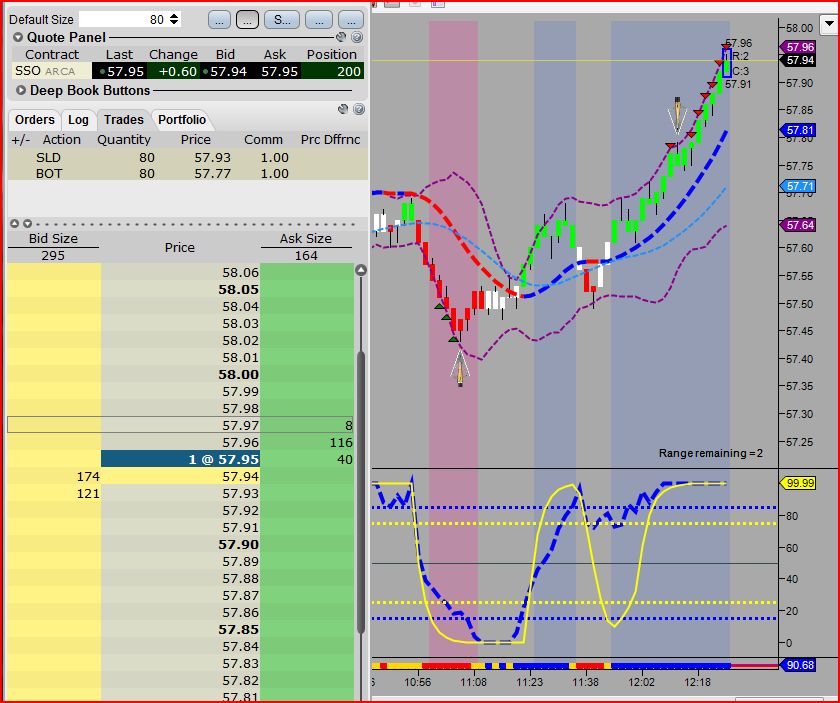This screenshot has width=840, height=703.
Task: Click quote panel Bid value 57.94
Action: coord(225,71)
